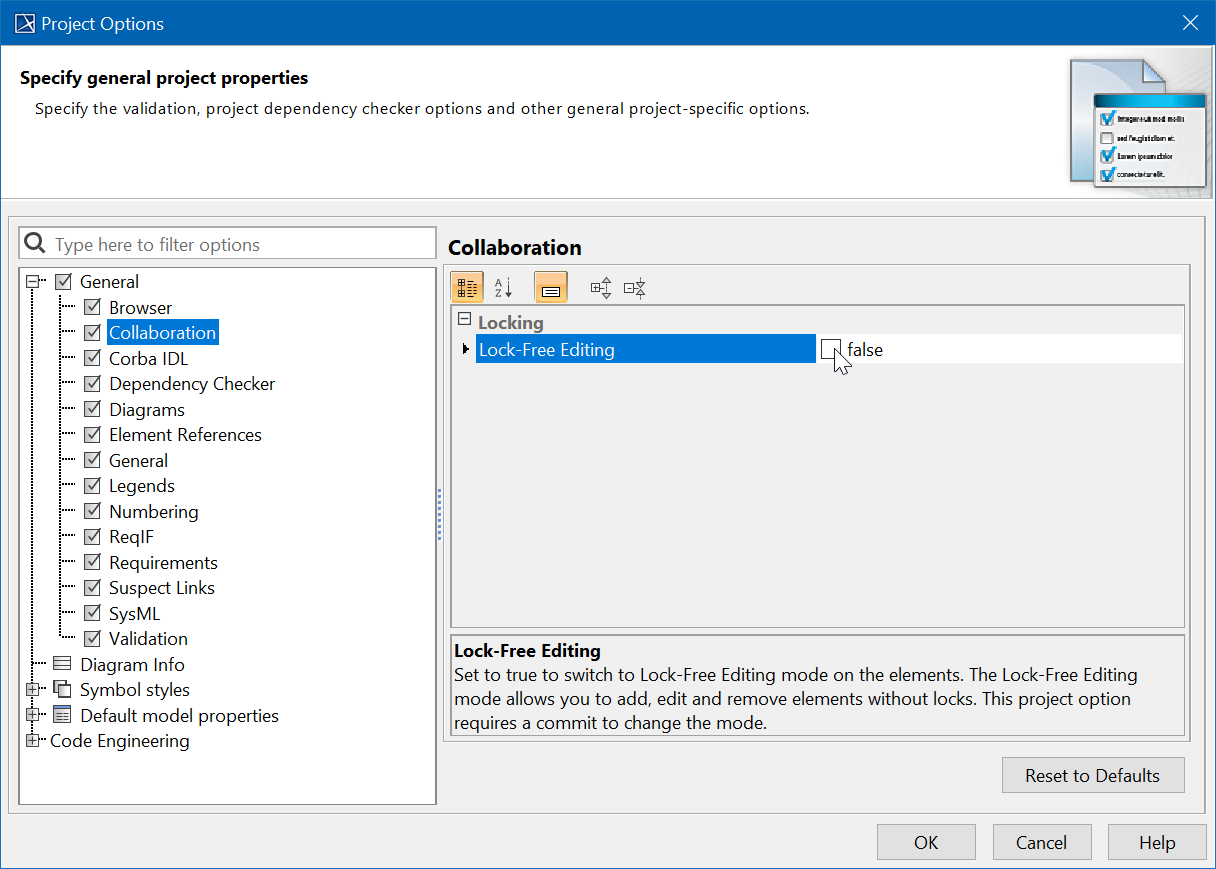Click the checkbox icon beside Validation
This screenshot has width=1216, height=869.
click(x=92, y=639)
